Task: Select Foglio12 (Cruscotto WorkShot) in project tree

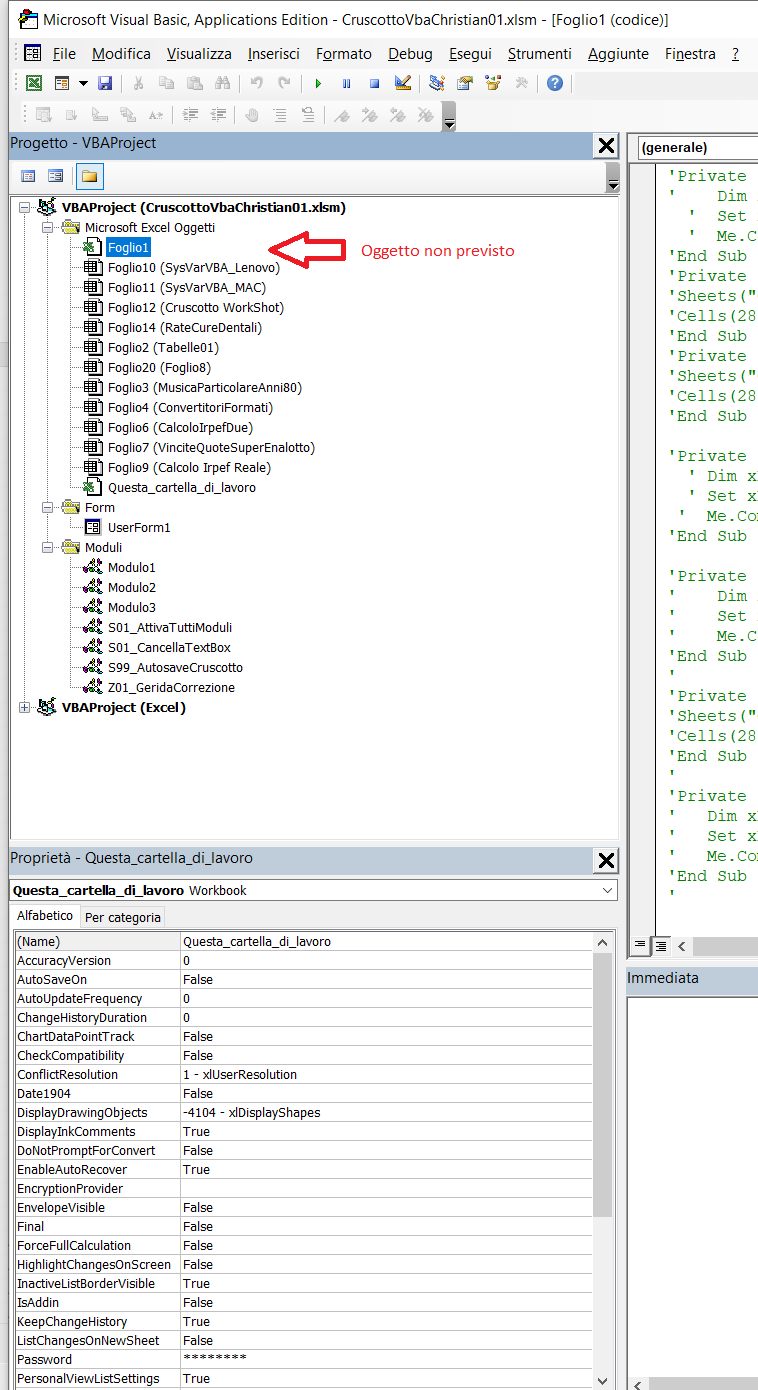Action: pos(196,307)
